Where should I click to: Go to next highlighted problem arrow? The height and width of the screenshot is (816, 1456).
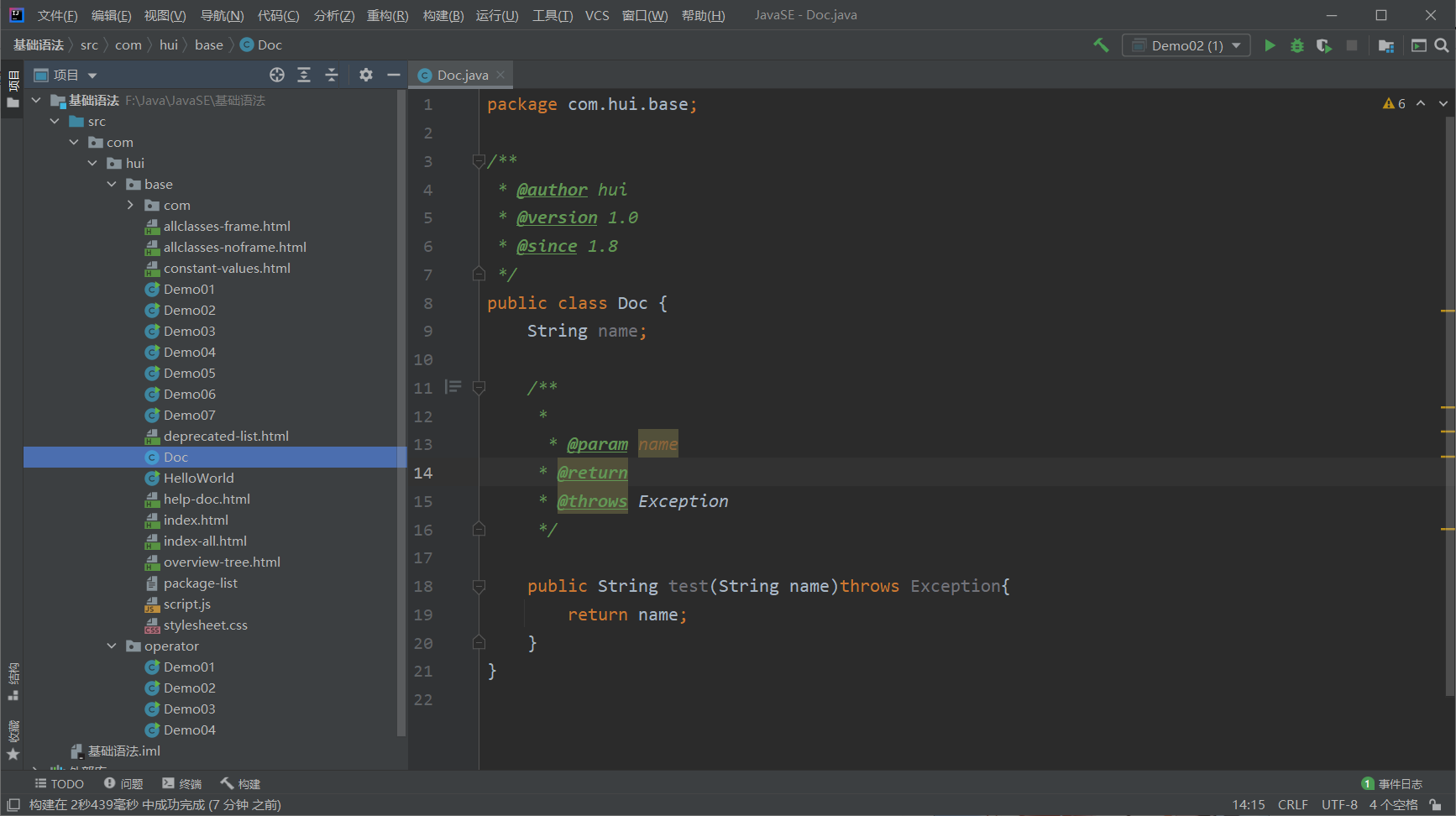point(1443,103)
